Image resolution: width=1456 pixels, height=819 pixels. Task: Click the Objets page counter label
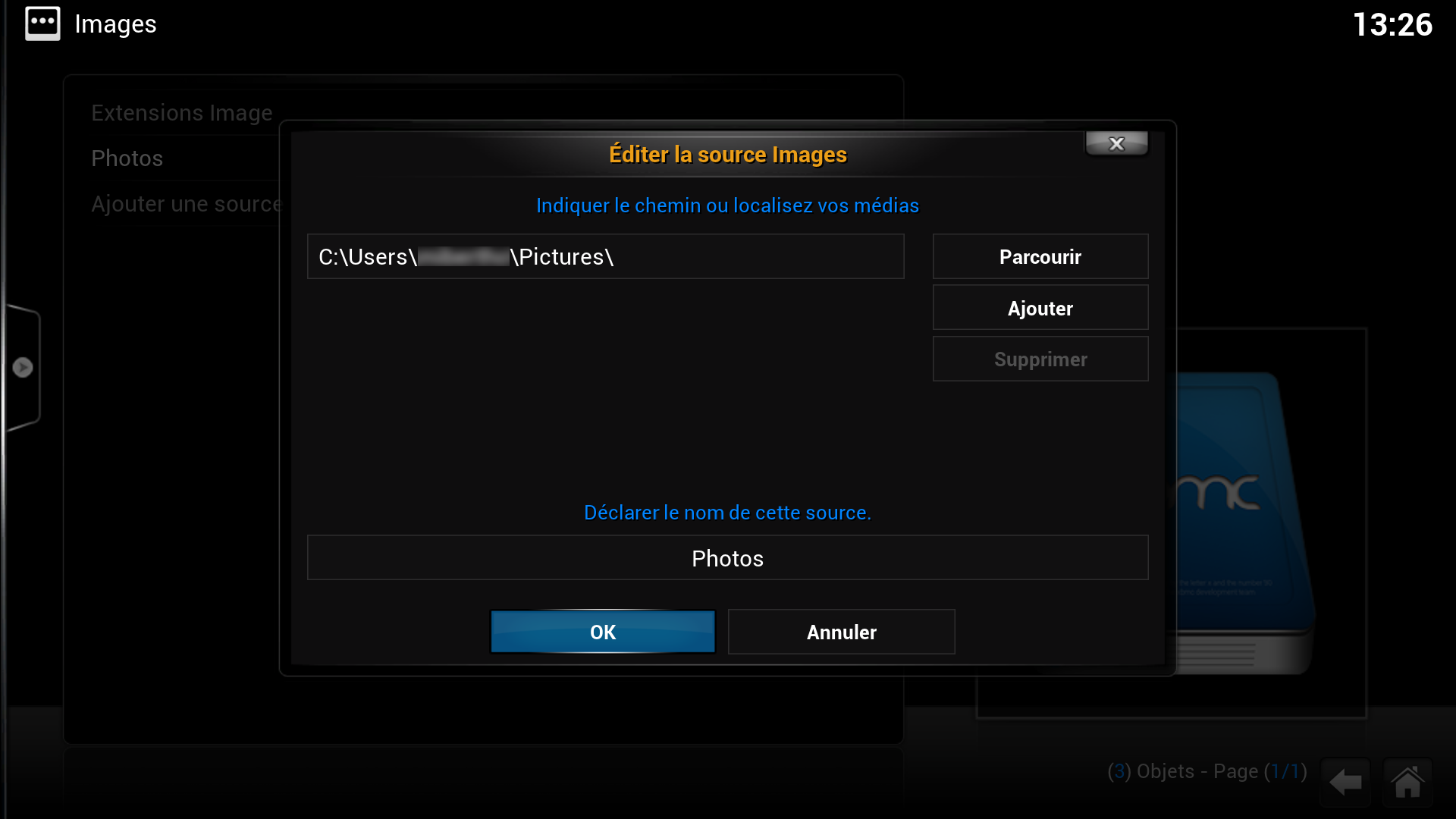pos(1207,771)
